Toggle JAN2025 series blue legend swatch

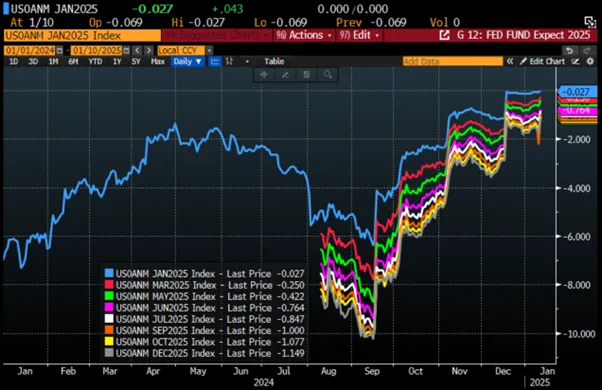tap(109, 273)
